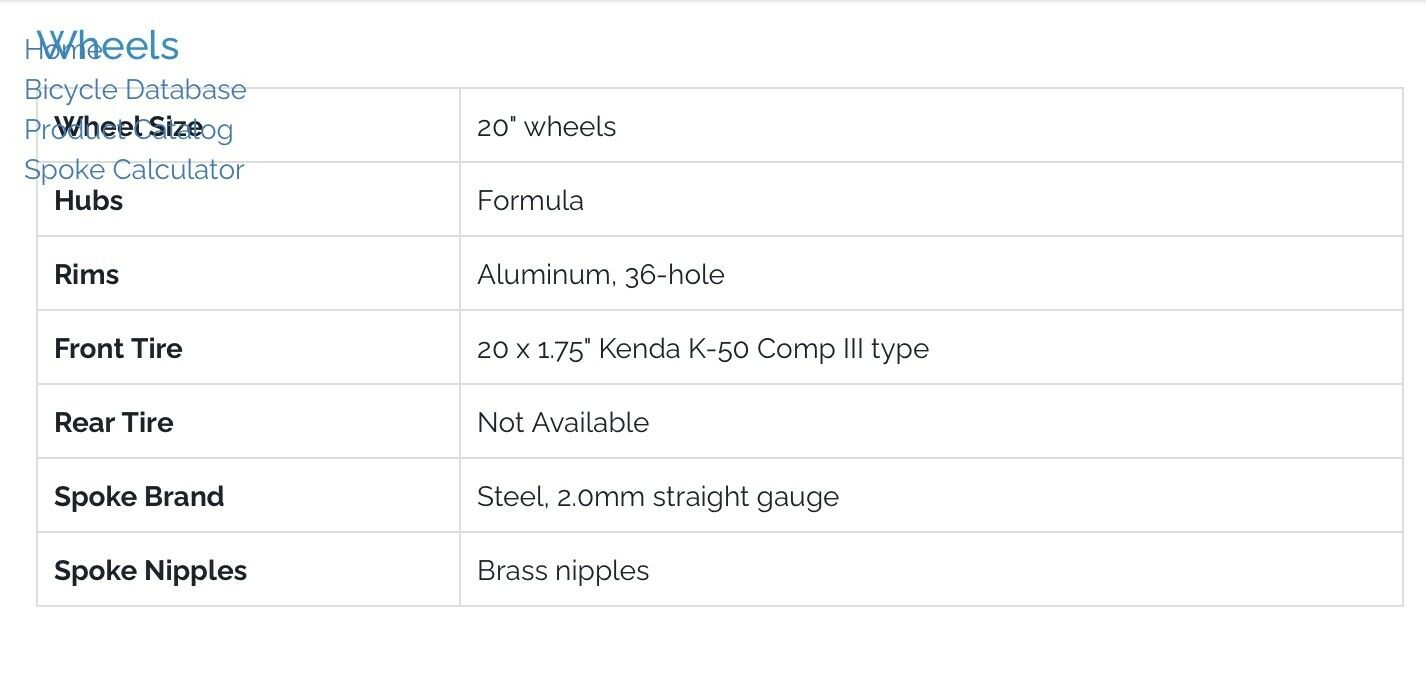Viewport: 1426px width, 696px height.
Task: Select the Aluminum, 36-hole value
Action: [x=600, y=275]
